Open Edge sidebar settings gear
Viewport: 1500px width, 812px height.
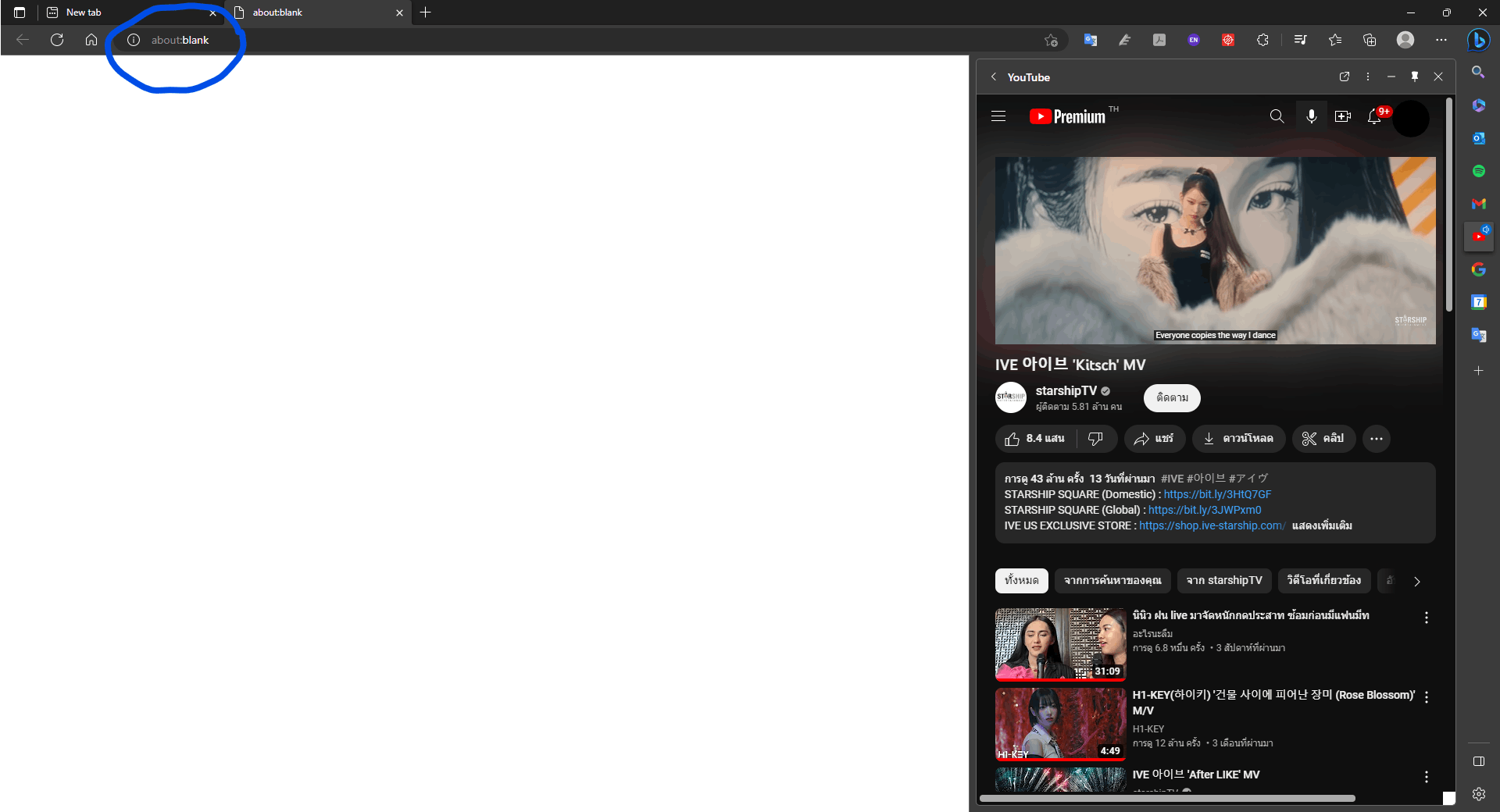[1479, 794]
